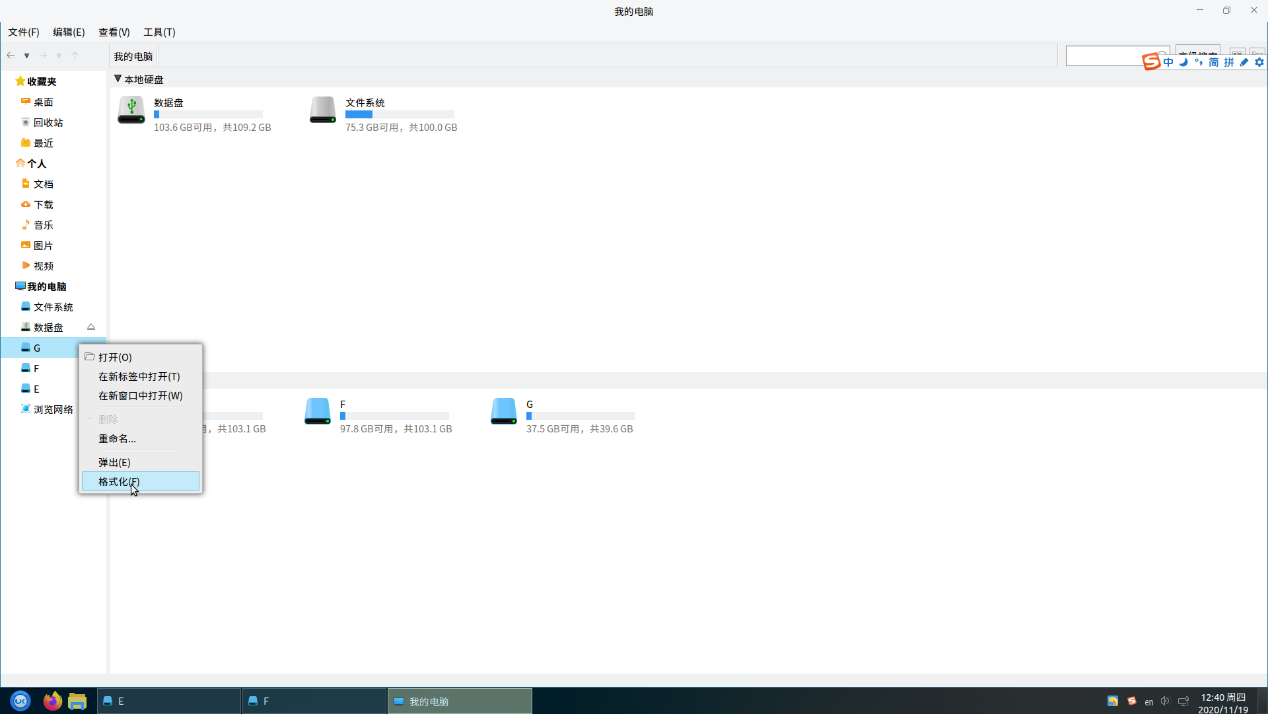Open the 数据盘 drive icon

pos(131,110)
